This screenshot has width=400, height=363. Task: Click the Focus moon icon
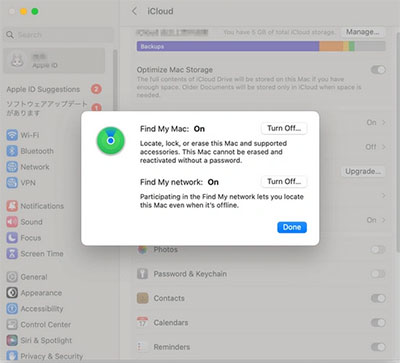pyautogui.click(x=12, y=238)
